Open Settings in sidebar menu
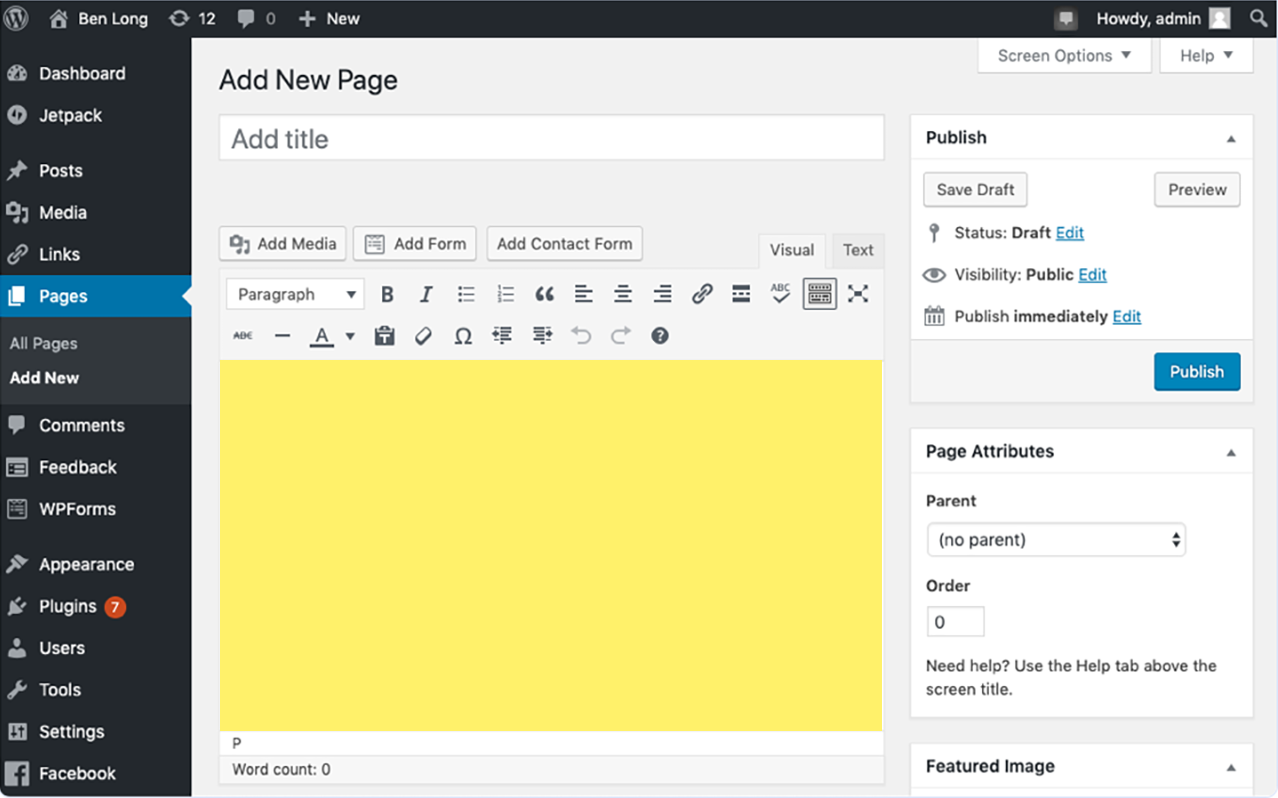The height and width of the screenshot is (798, 1278). coord(95,732)
